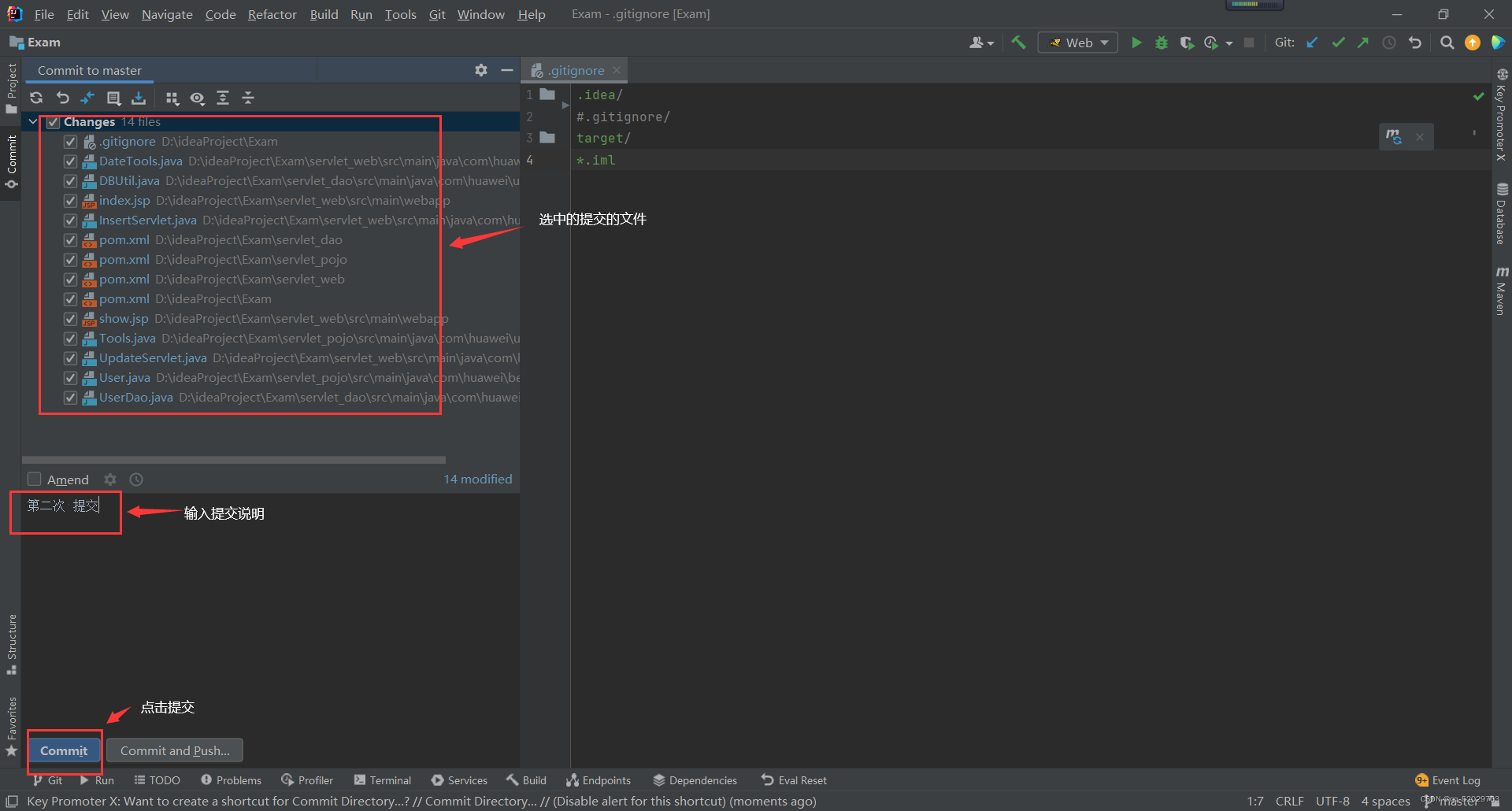Click the Build project hammer icon
This screenshot has width=1512, height=811.
1019,43
